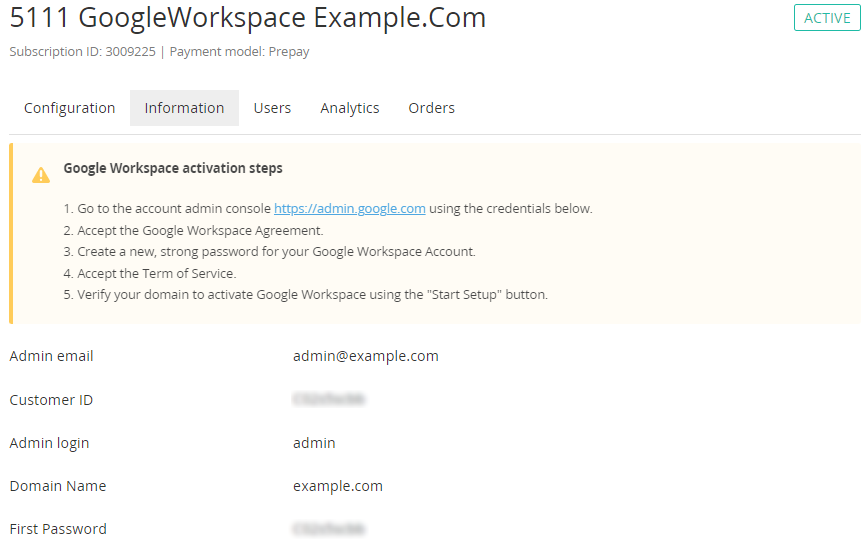The height and width of the screenshot is (548, 866).
Task: Click the 'Admin email' field label
Action: [x=51, y=356]
